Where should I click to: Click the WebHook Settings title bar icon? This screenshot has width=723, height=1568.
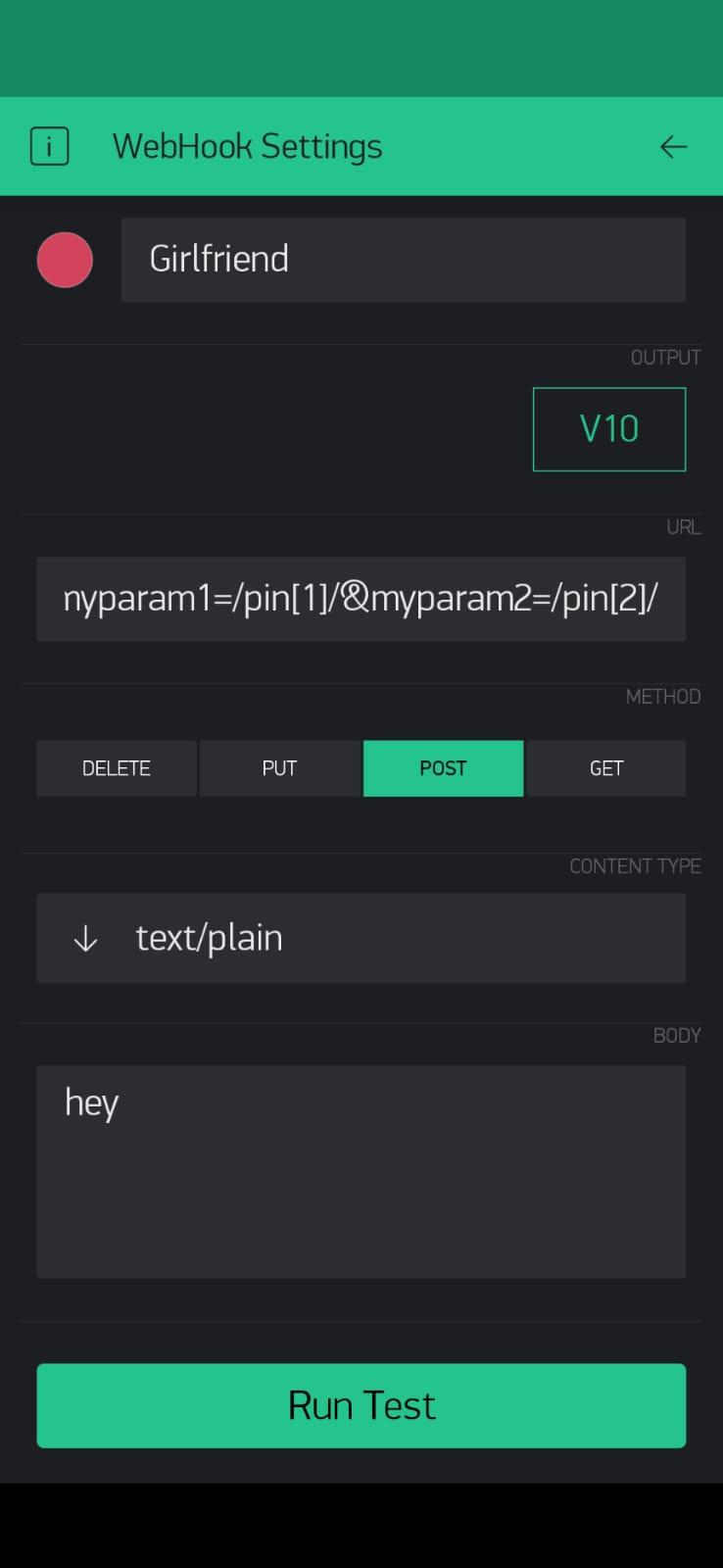click(x=49, y=145)
